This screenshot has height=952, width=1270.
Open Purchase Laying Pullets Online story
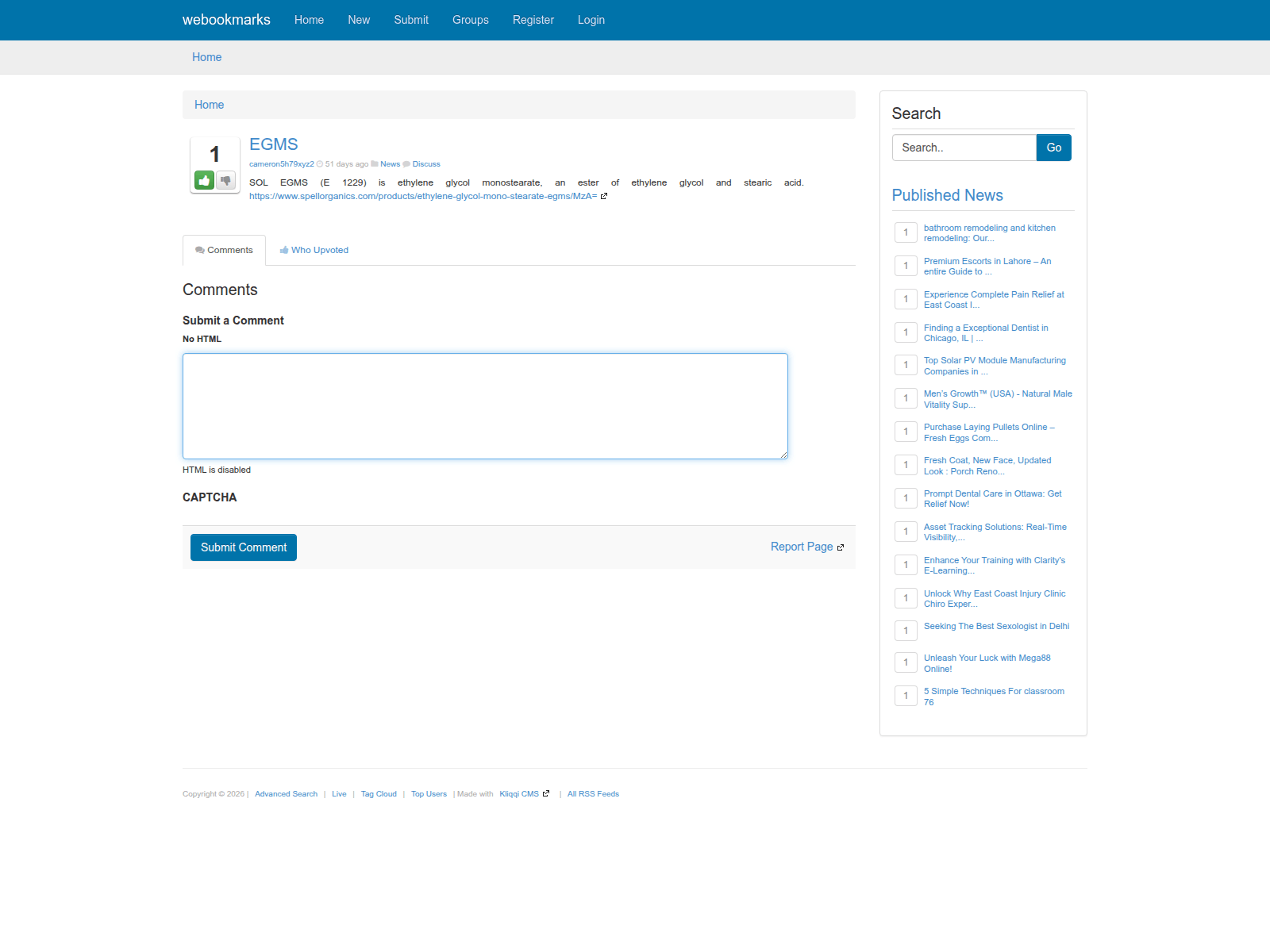coord(989,432)
